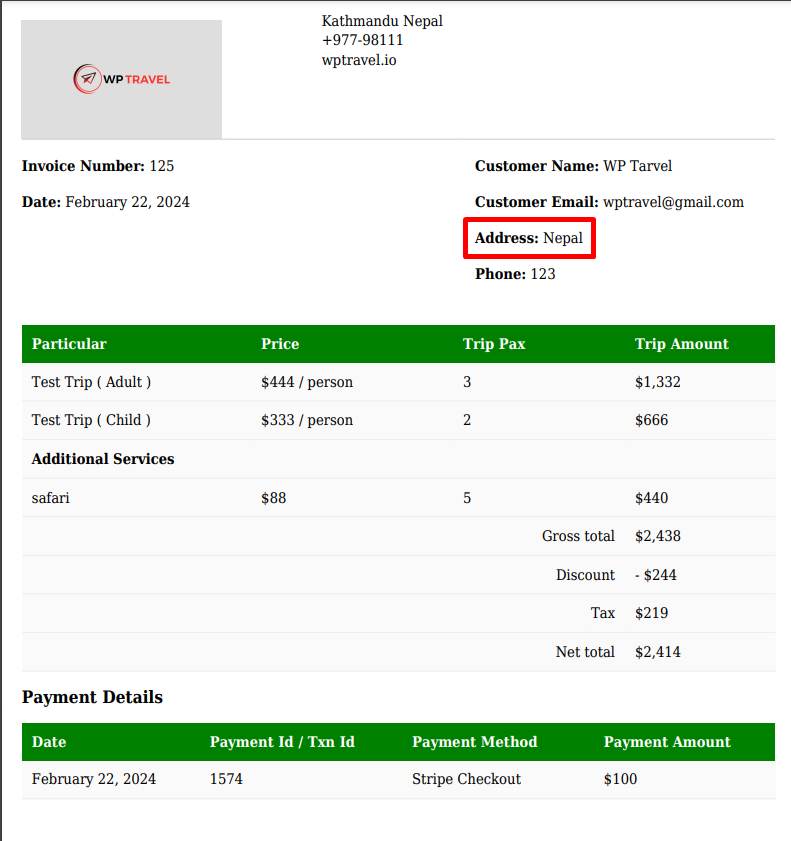Click payment date 'February 22, 2024' cell
Image resolution: width=791 pixels, height=841 pixels.
tap(94, 779)
